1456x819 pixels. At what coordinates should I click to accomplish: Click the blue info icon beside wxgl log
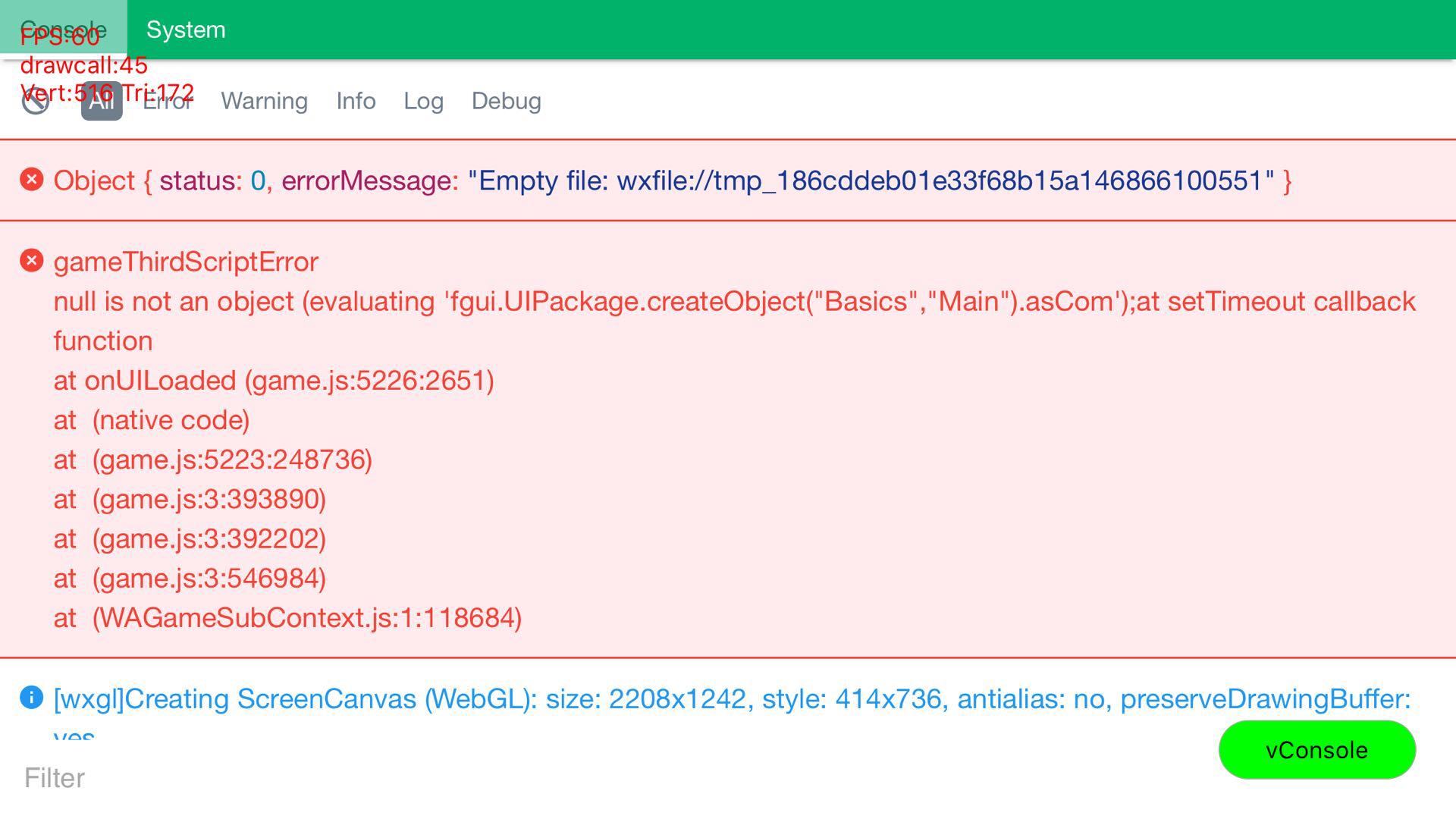[x=32, y=698]
